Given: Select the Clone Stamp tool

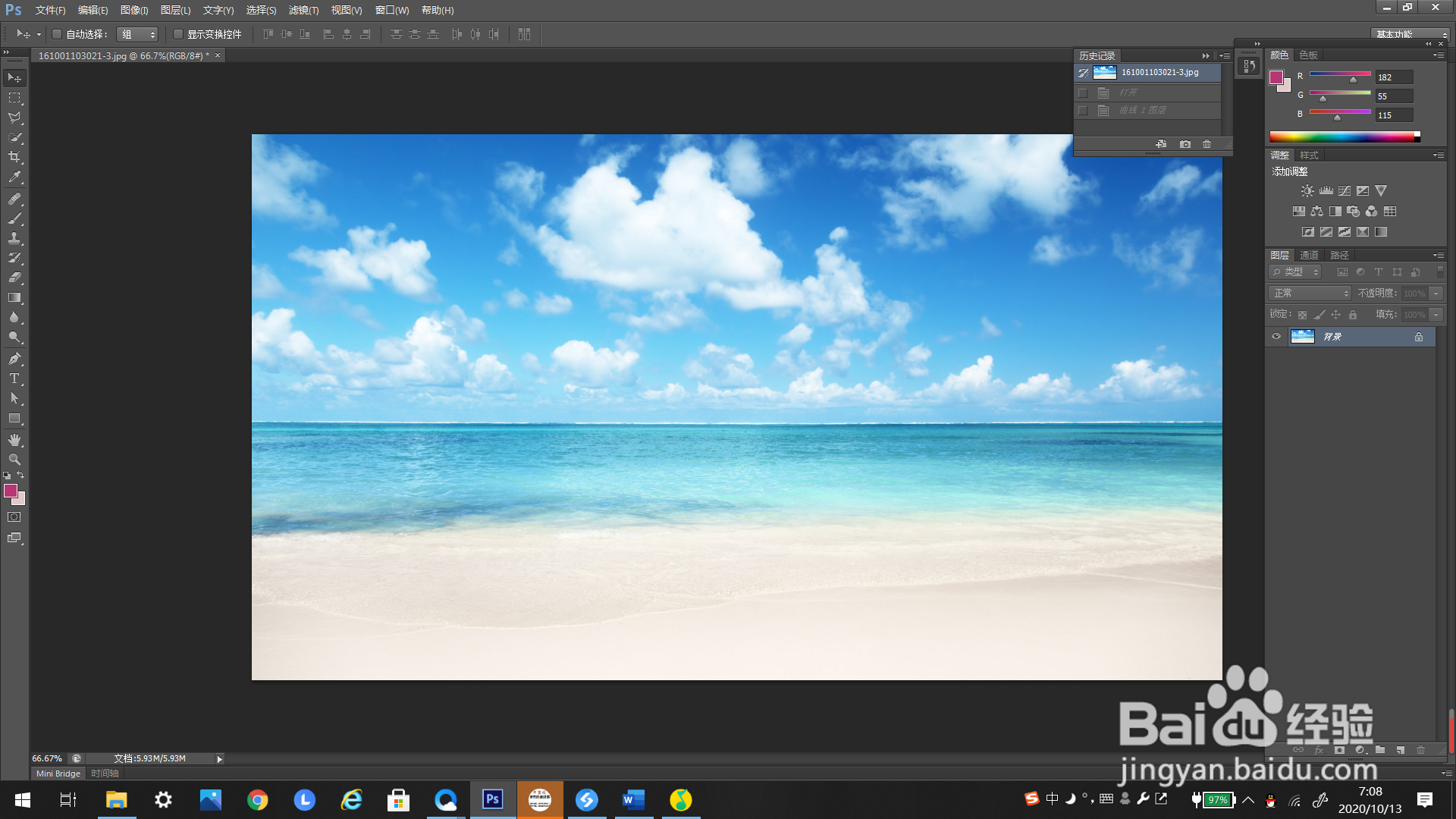Looking at the screenshot, I should click(14, 238).
